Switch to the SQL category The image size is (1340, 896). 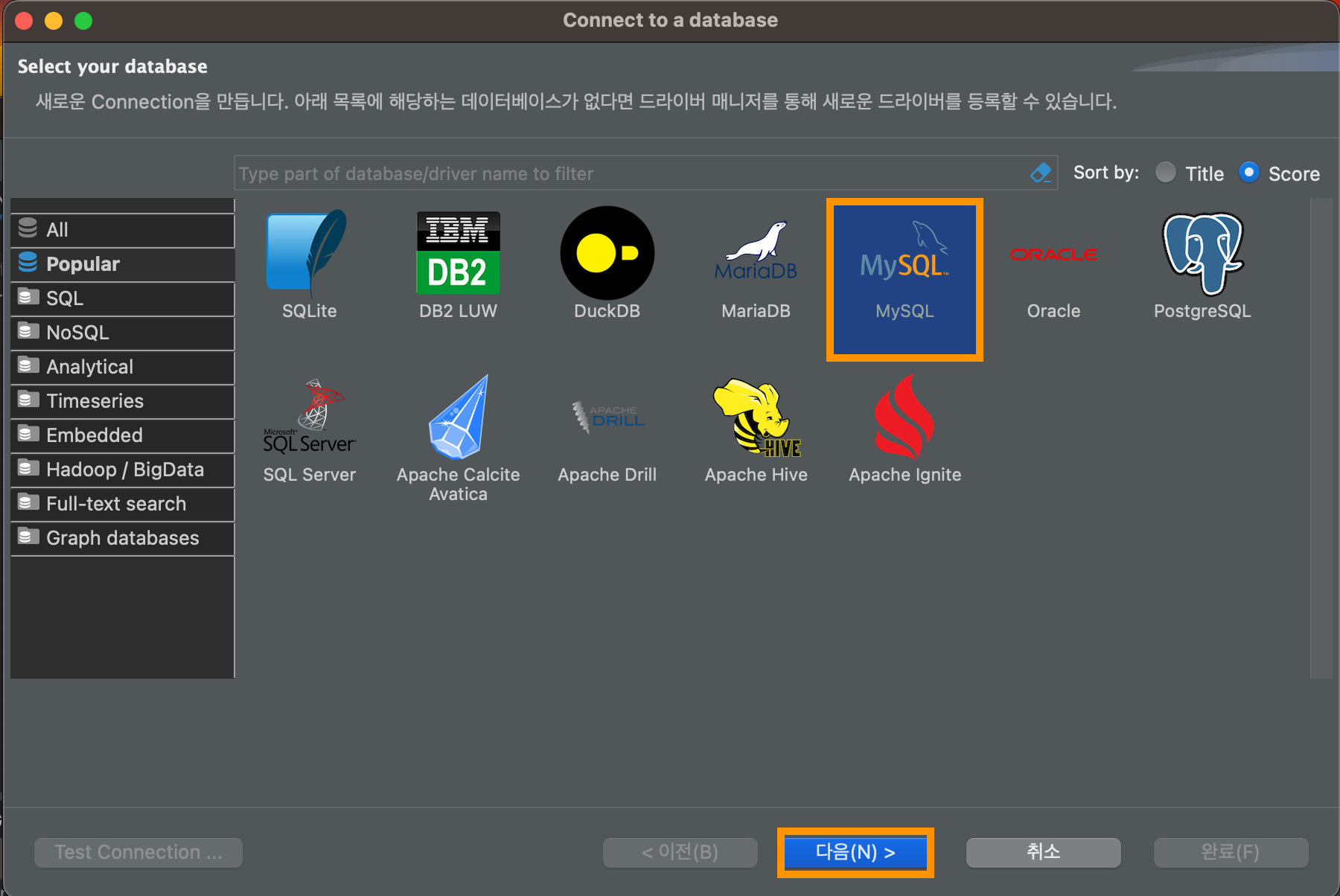tap(123, 298)
